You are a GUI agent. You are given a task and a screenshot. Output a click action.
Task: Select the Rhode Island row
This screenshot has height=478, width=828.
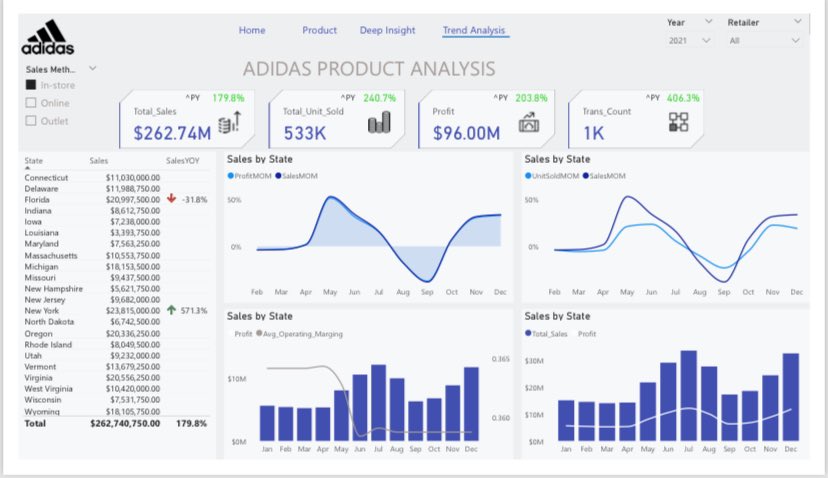116,345
